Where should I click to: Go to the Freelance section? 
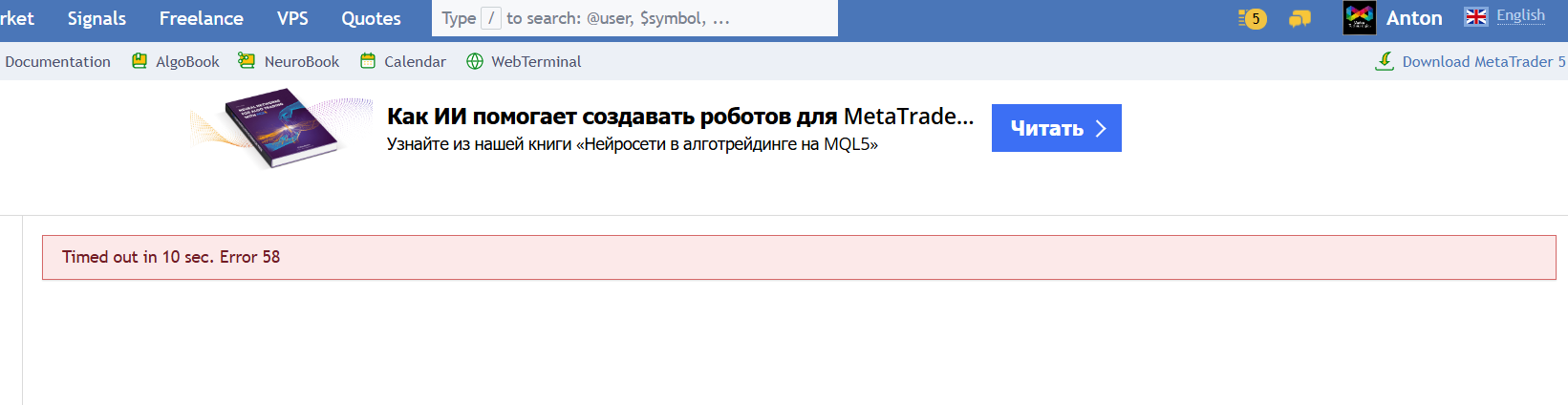coord(201,18)
